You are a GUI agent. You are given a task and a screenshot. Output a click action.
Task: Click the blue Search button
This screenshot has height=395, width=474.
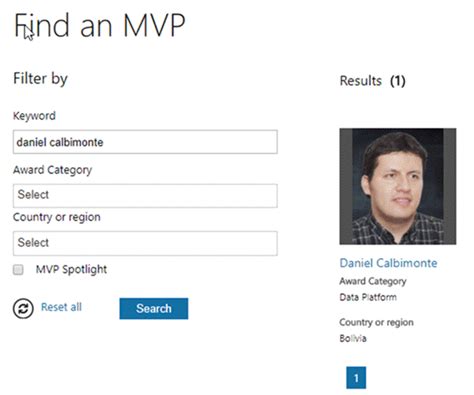pyautogui.click(x=154, y=308)
